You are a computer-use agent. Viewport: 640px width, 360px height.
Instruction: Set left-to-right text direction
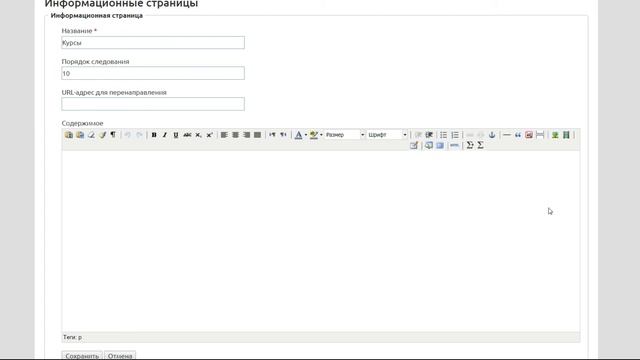(x=272, y=135)
